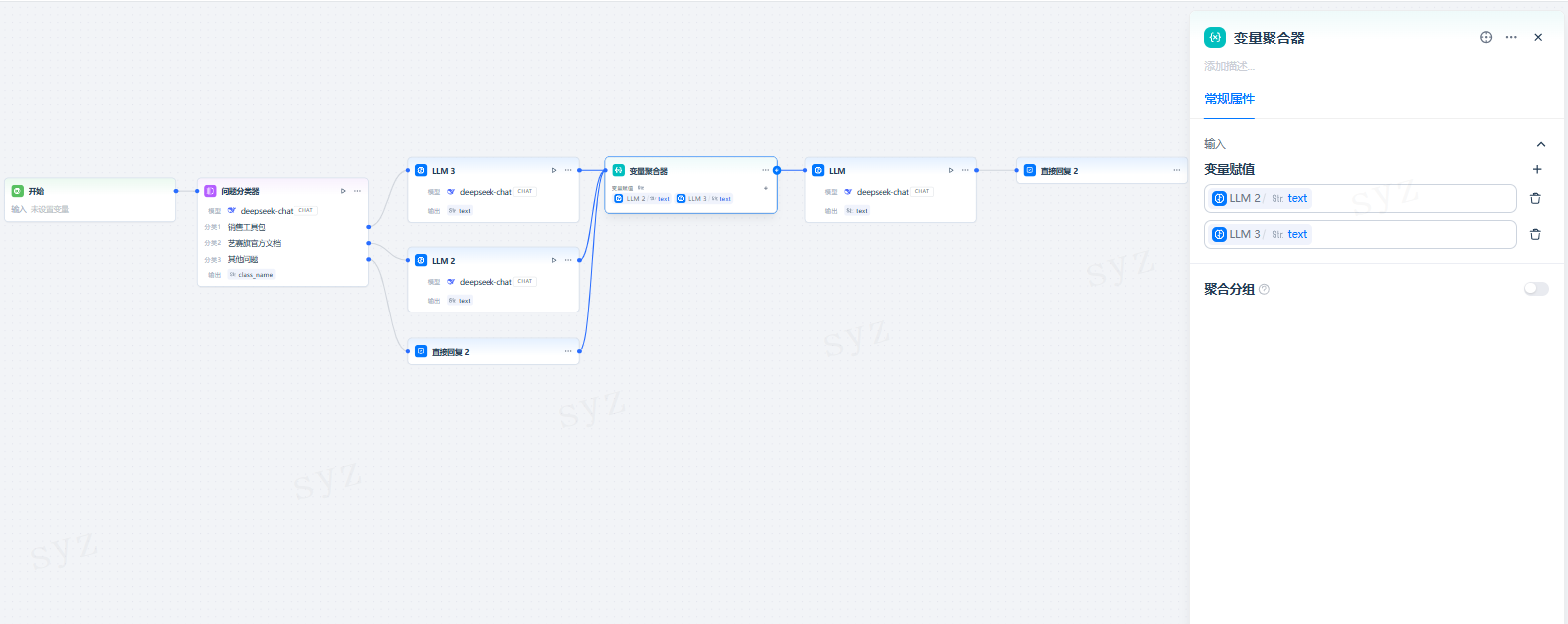
Task: Open help tooltip next to 聚合分组
Action: point(1264,290)
